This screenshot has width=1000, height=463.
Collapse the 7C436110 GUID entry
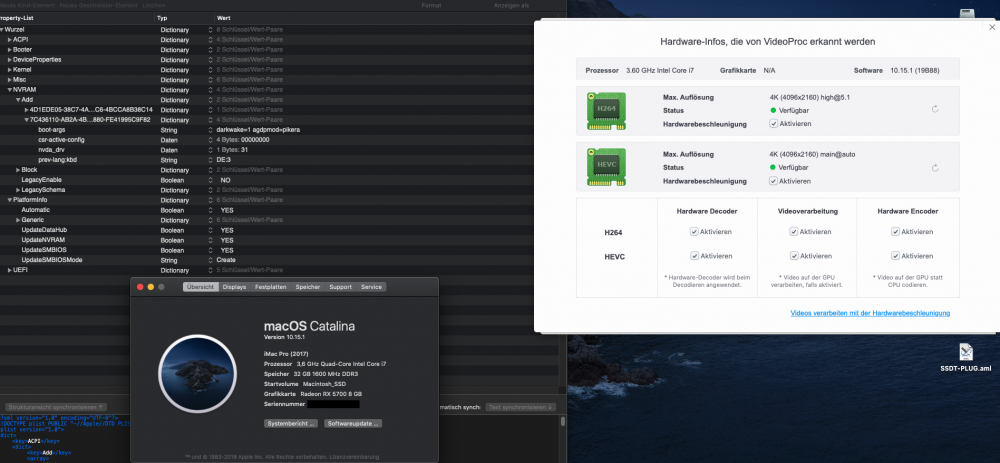click(26, 120)
